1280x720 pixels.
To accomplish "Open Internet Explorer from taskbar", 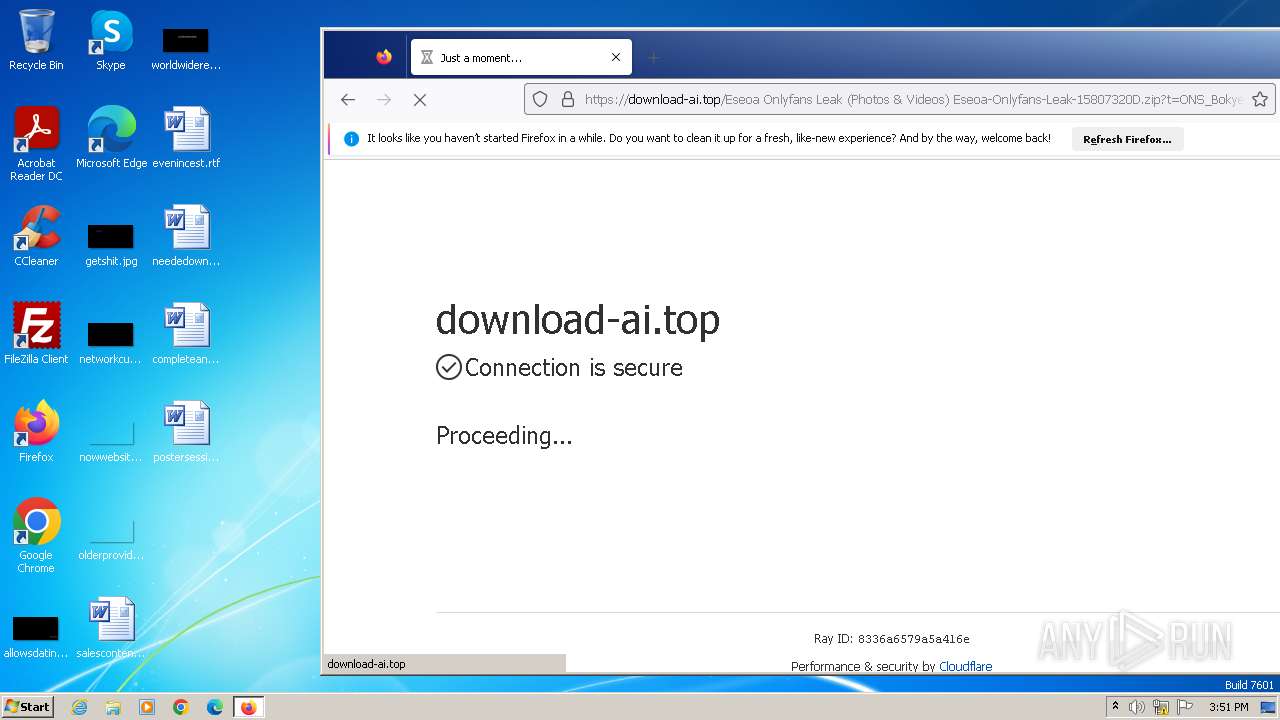I will (x=79, y=707).
